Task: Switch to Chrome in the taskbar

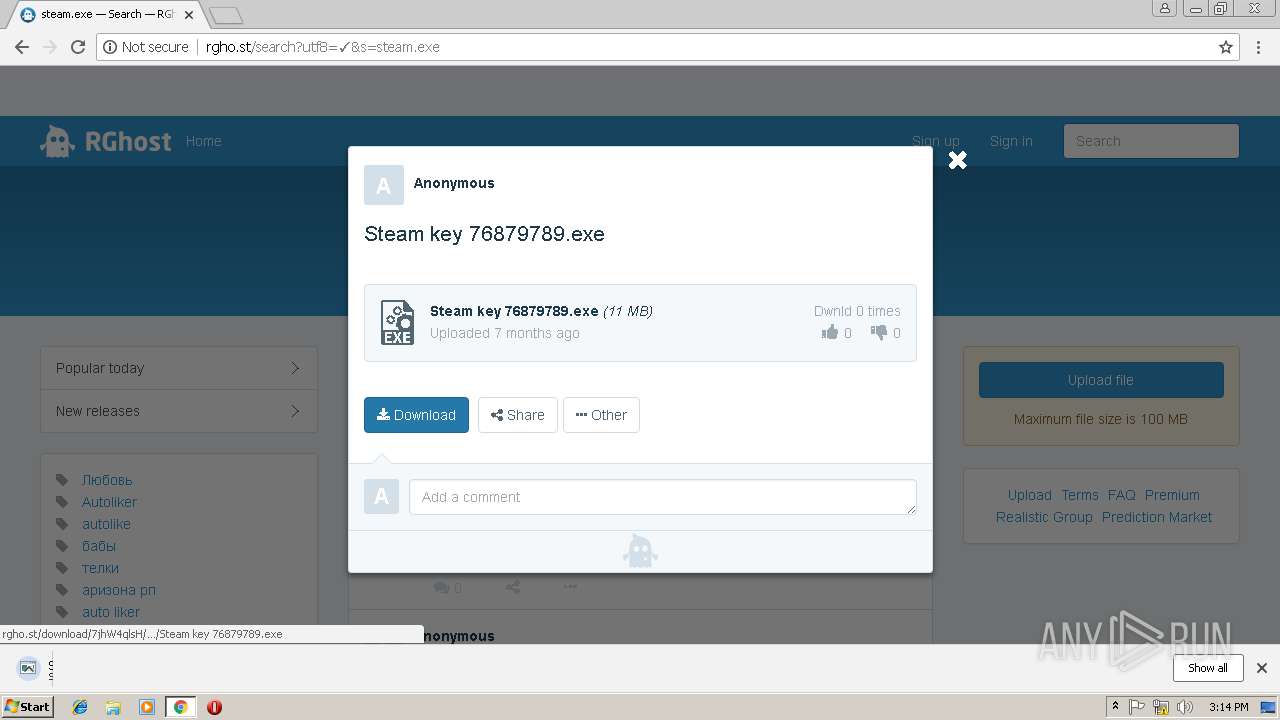Action: tap(180, 707)
